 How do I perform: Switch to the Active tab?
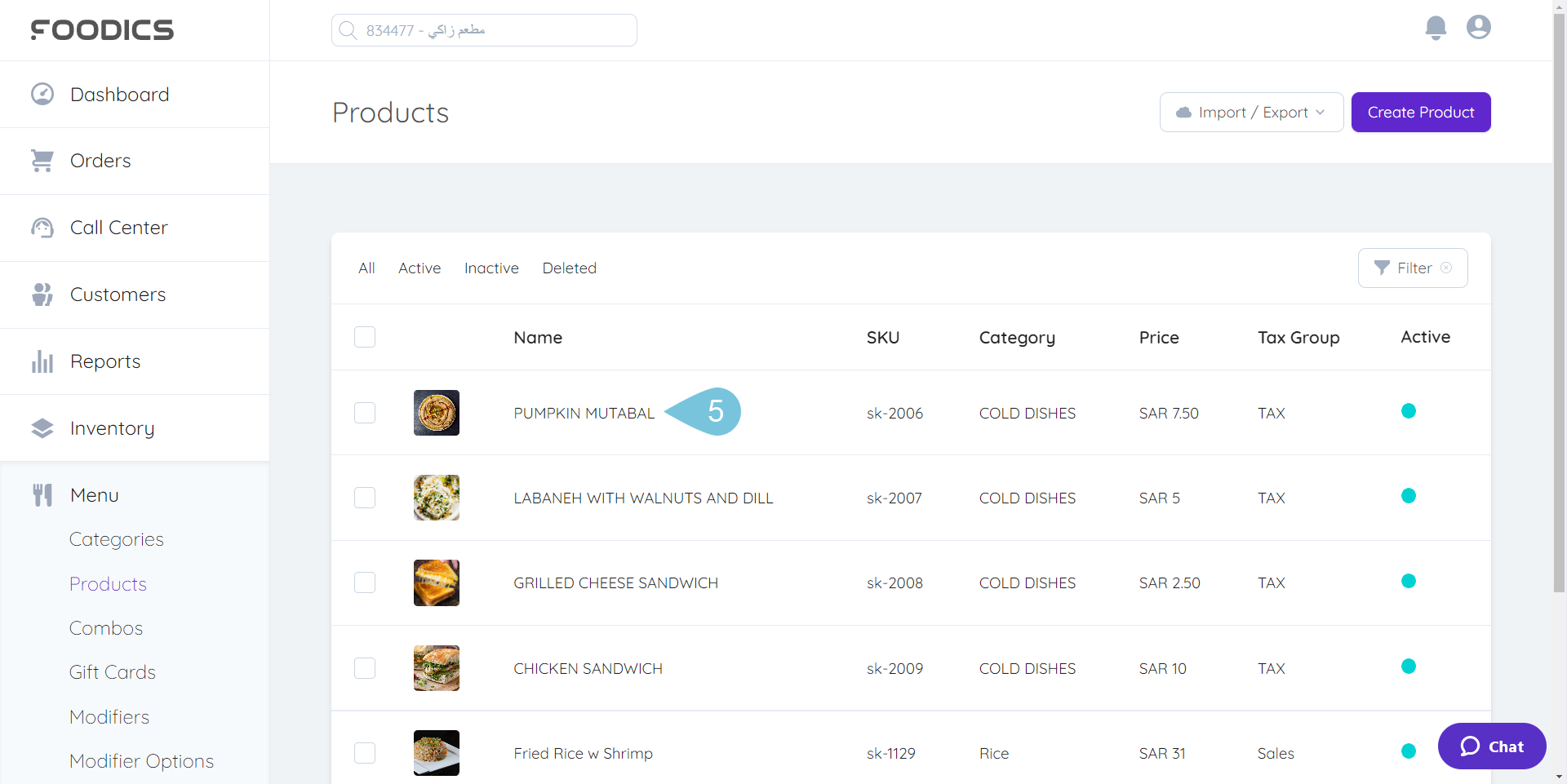pos(419,268)
